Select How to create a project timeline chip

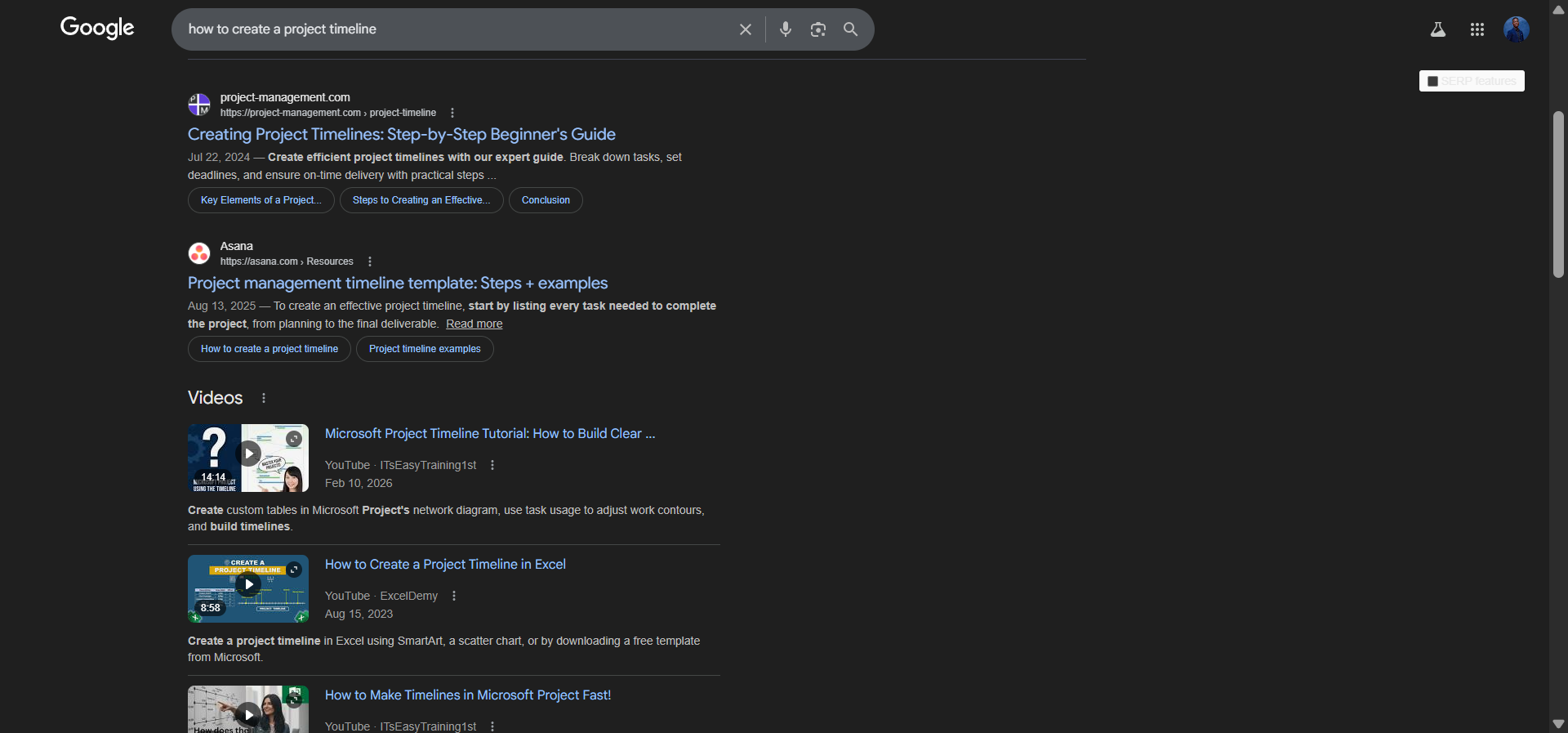(269, 349)
